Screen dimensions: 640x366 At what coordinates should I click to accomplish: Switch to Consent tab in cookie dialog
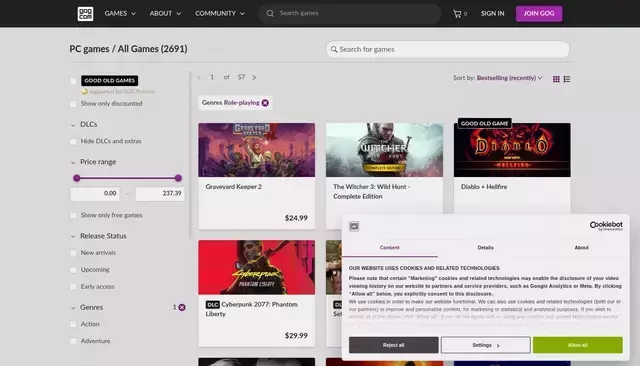click(389, 248)
